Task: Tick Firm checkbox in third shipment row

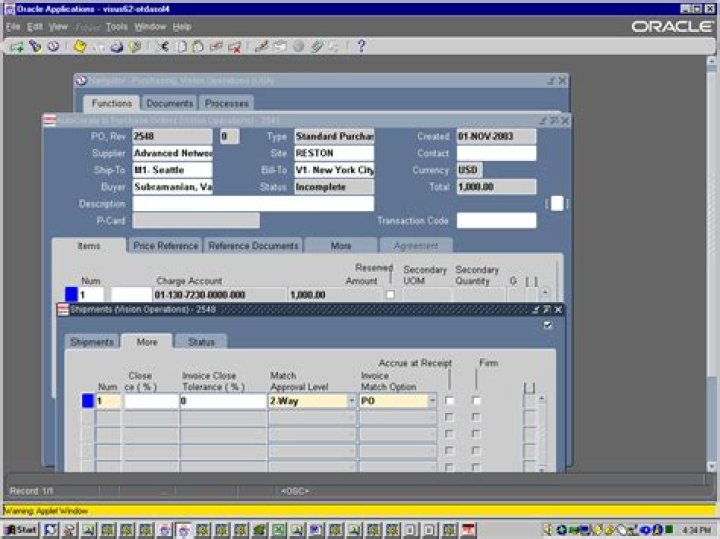Action: click(477, 434)
